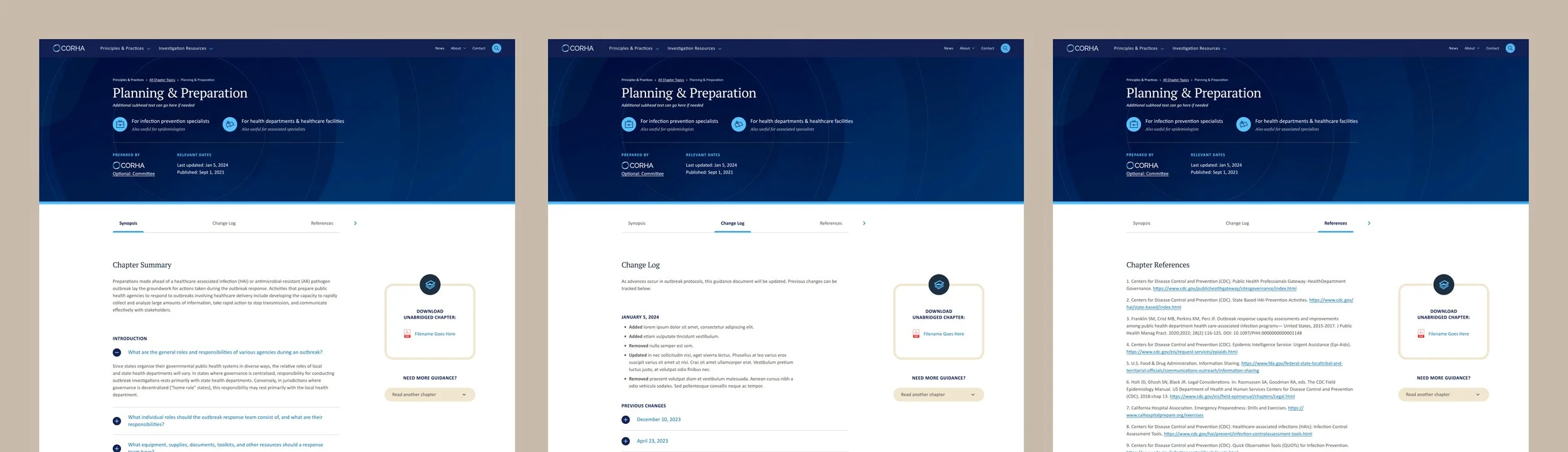Screen dimensions: 1568x452
Task: Open Read another chapter dropdown on left page
Action: (x=430, y=395)
